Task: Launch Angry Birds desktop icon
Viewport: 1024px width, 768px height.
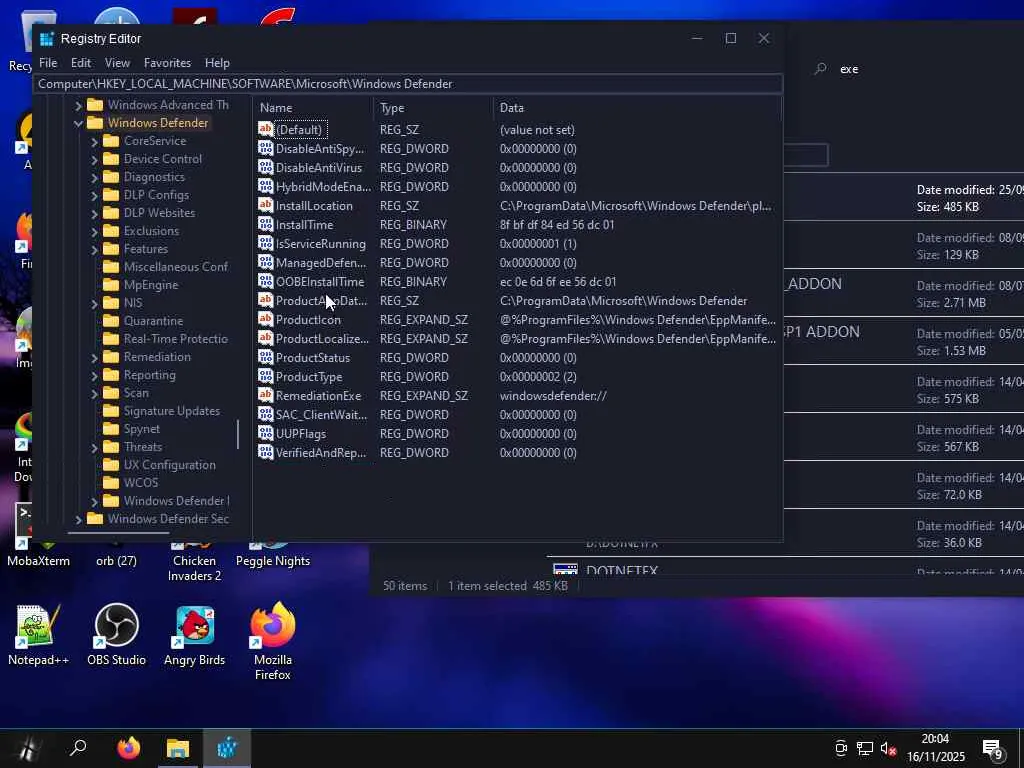Action: (x=194, y=634)
